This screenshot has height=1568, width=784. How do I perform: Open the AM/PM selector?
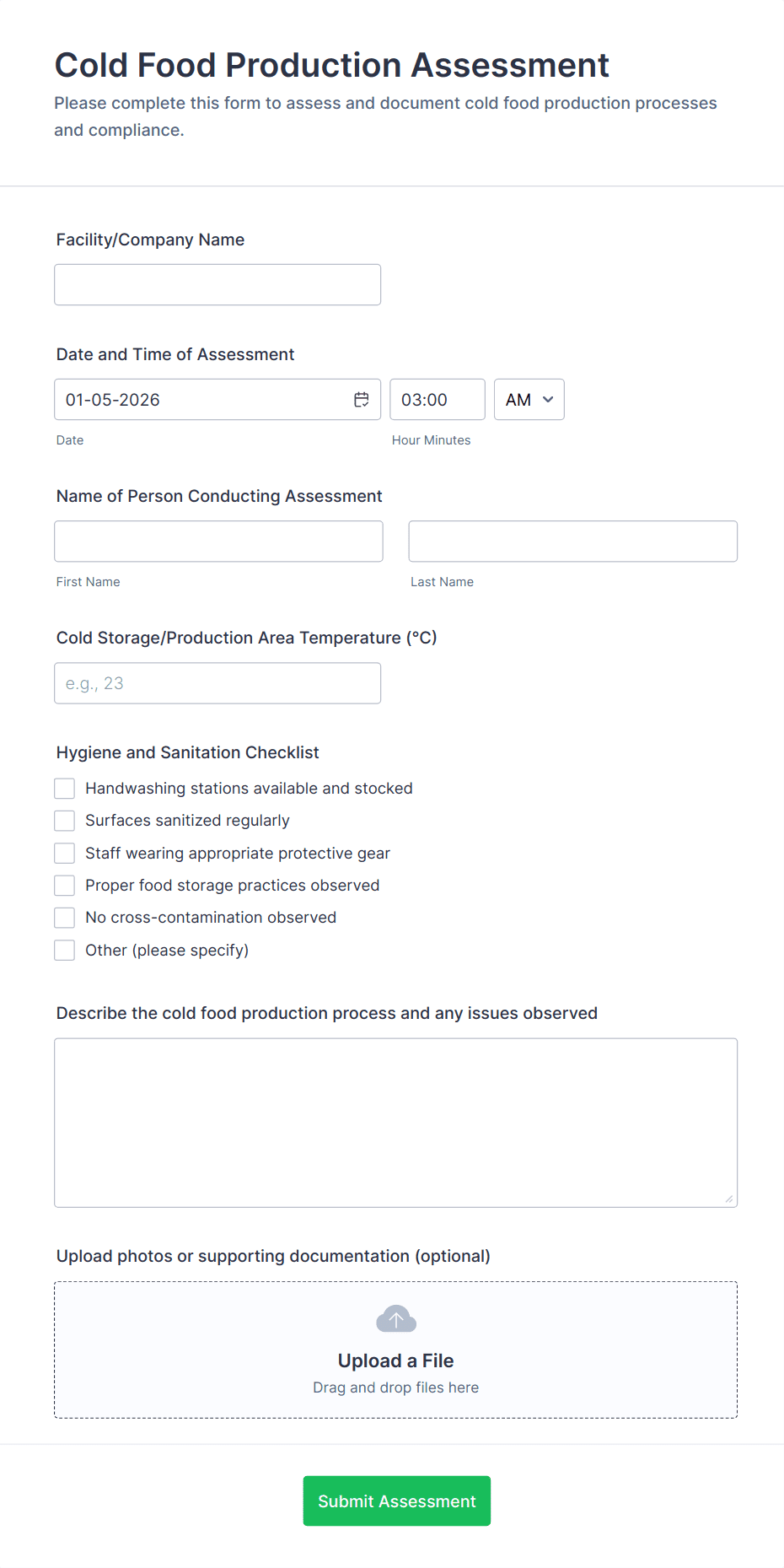point(529,399)
